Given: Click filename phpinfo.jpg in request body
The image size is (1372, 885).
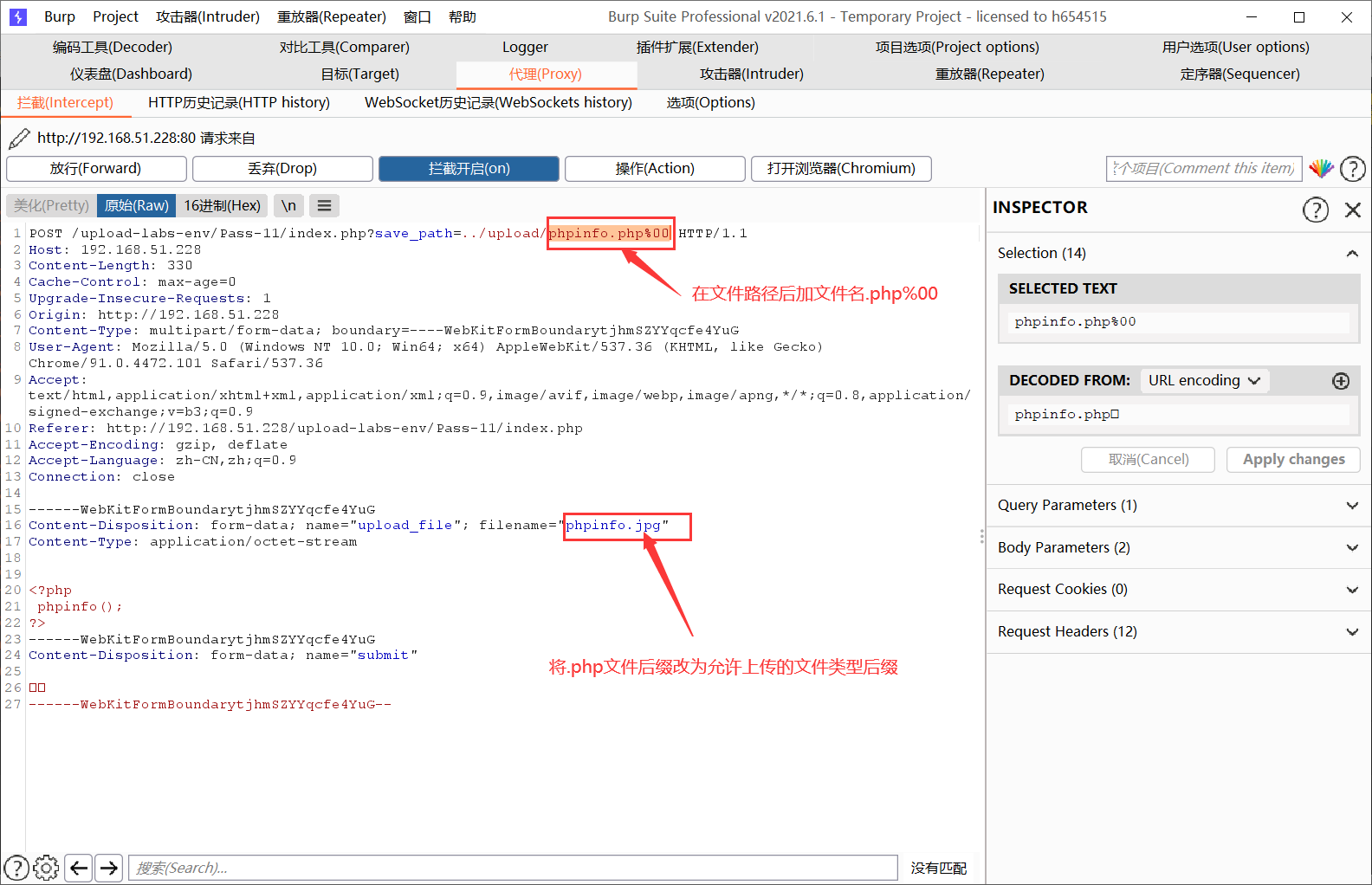Looking at the screenshot, I should point(613,526).
